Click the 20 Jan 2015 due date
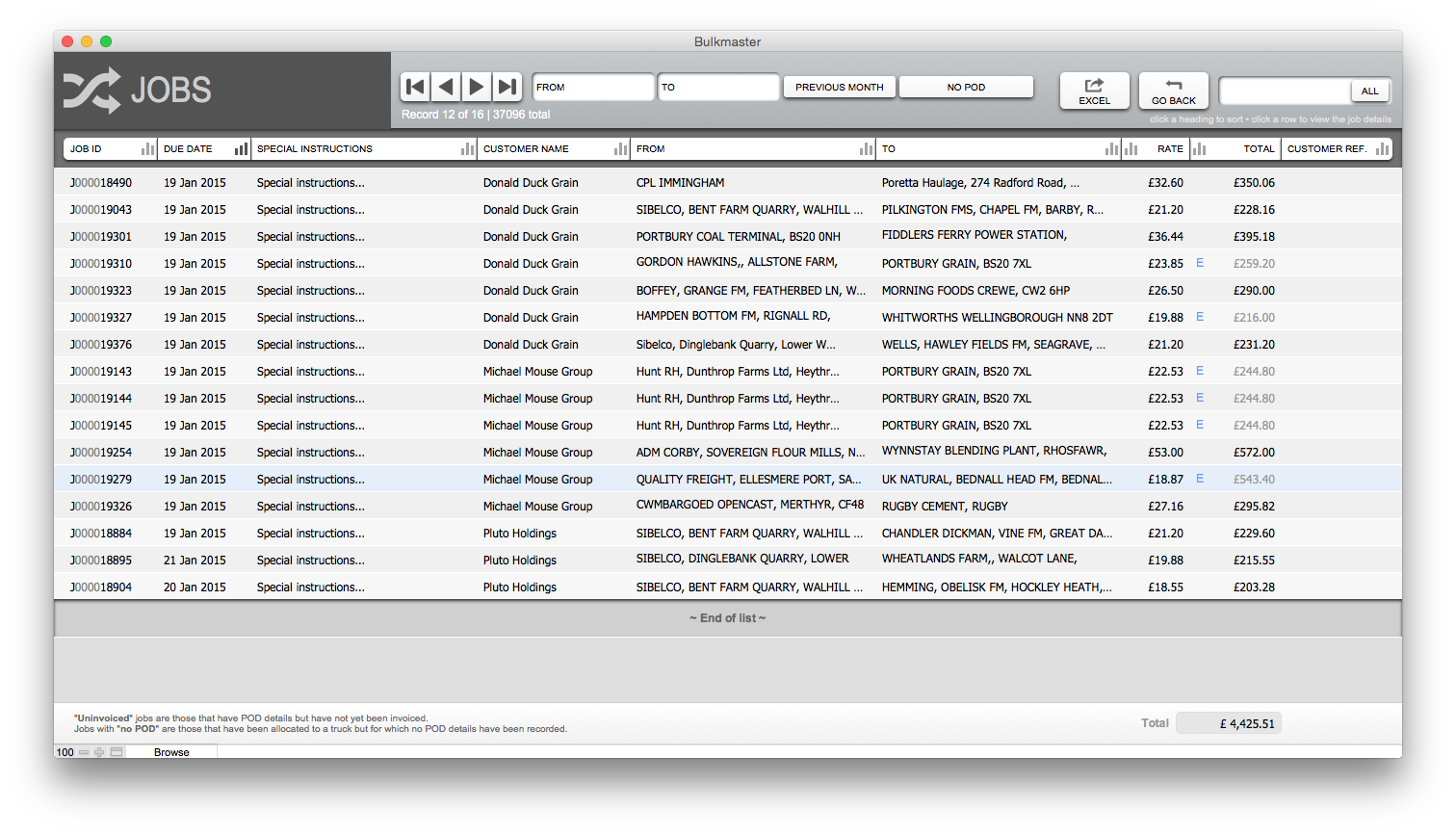 [x=195, y=587]
